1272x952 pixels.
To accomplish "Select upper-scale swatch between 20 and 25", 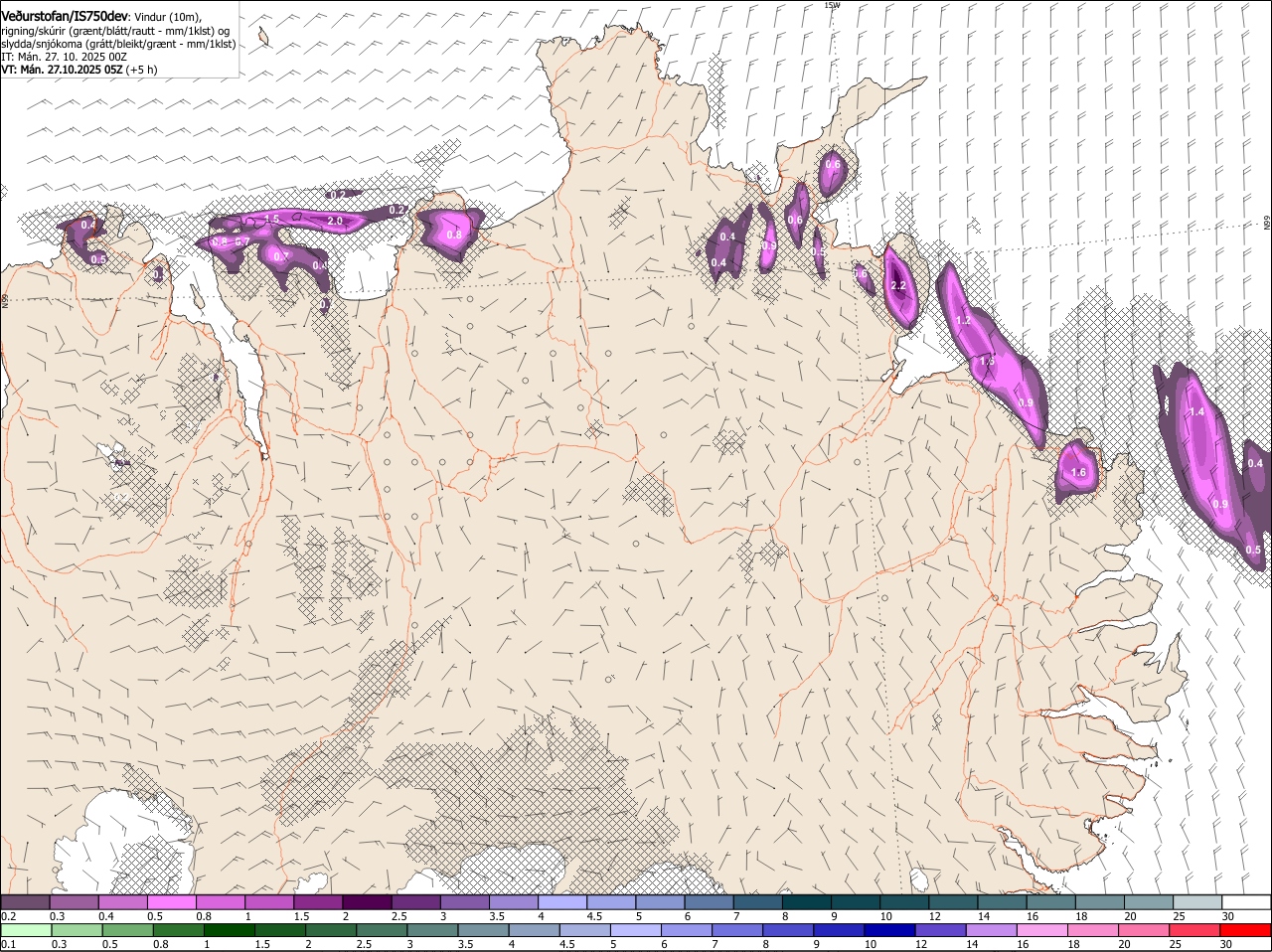I will coord(1149,901).
